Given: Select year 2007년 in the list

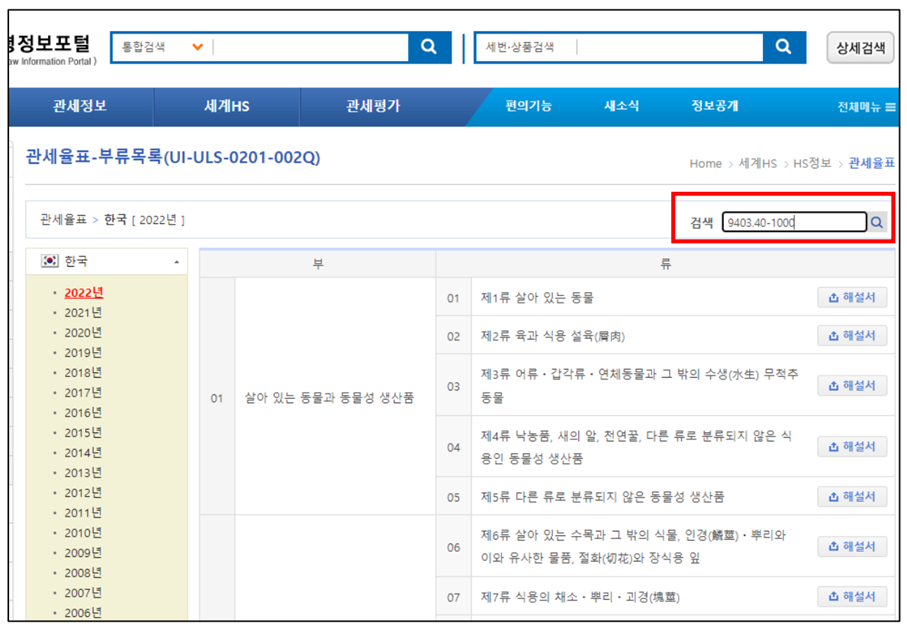Looking at the screenshot, I should click(83, 593).
